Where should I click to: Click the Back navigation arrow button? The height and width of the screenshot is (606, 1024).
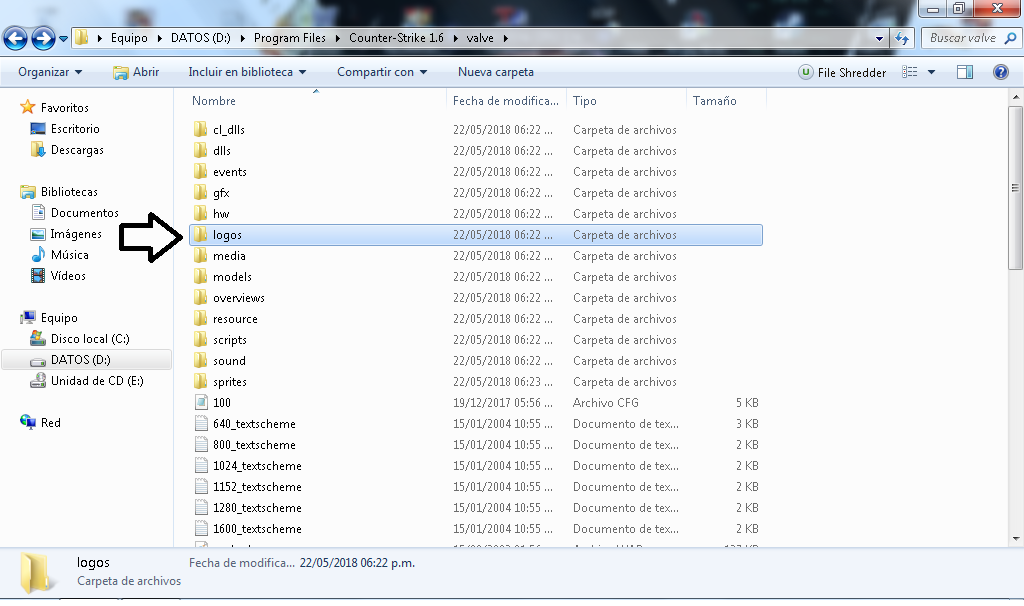pos(15,38)
